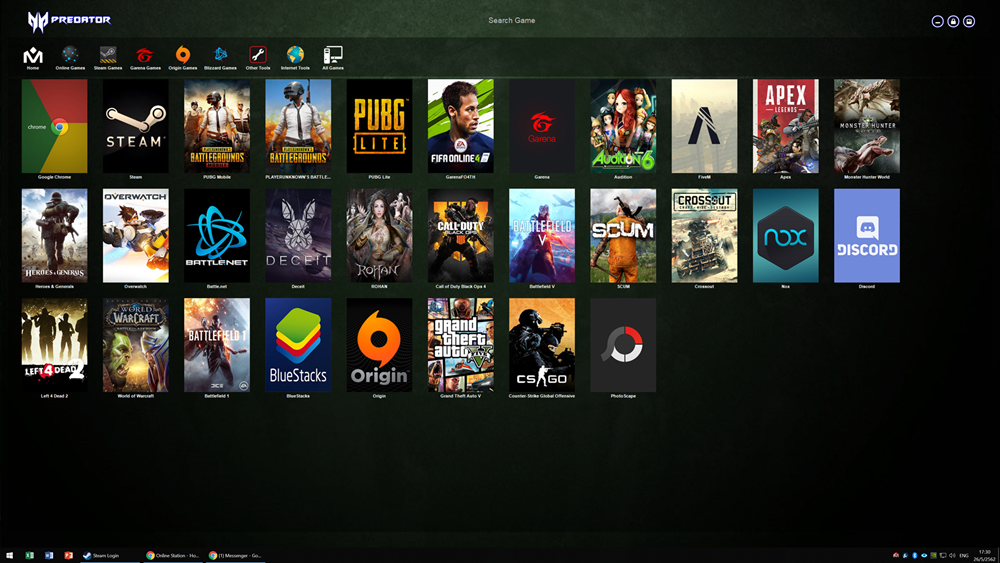Open the Windows Start menu
1000x563 pixels.
click(x=10, y=555)
